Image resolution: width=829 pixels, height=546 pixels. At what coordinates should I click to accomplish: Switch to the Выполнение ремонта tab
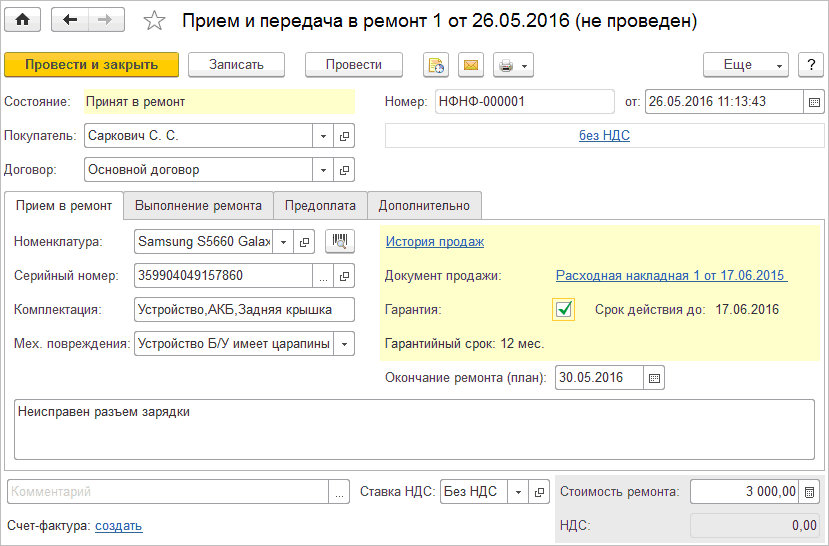coord(198,205)
